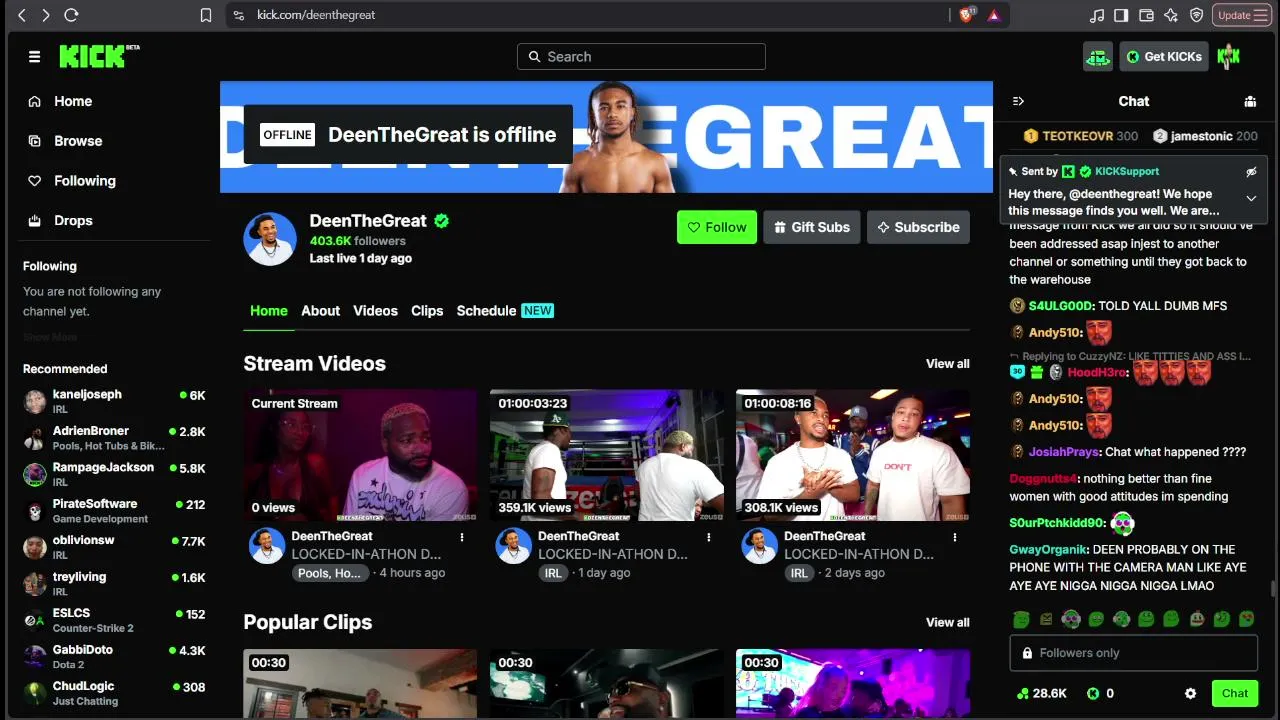Image resolution: width=1280 pixels, height=720 pixels.
Task: Open ChudLogic recommended channel
Action: pyautogui.click(x=114, y=693)
